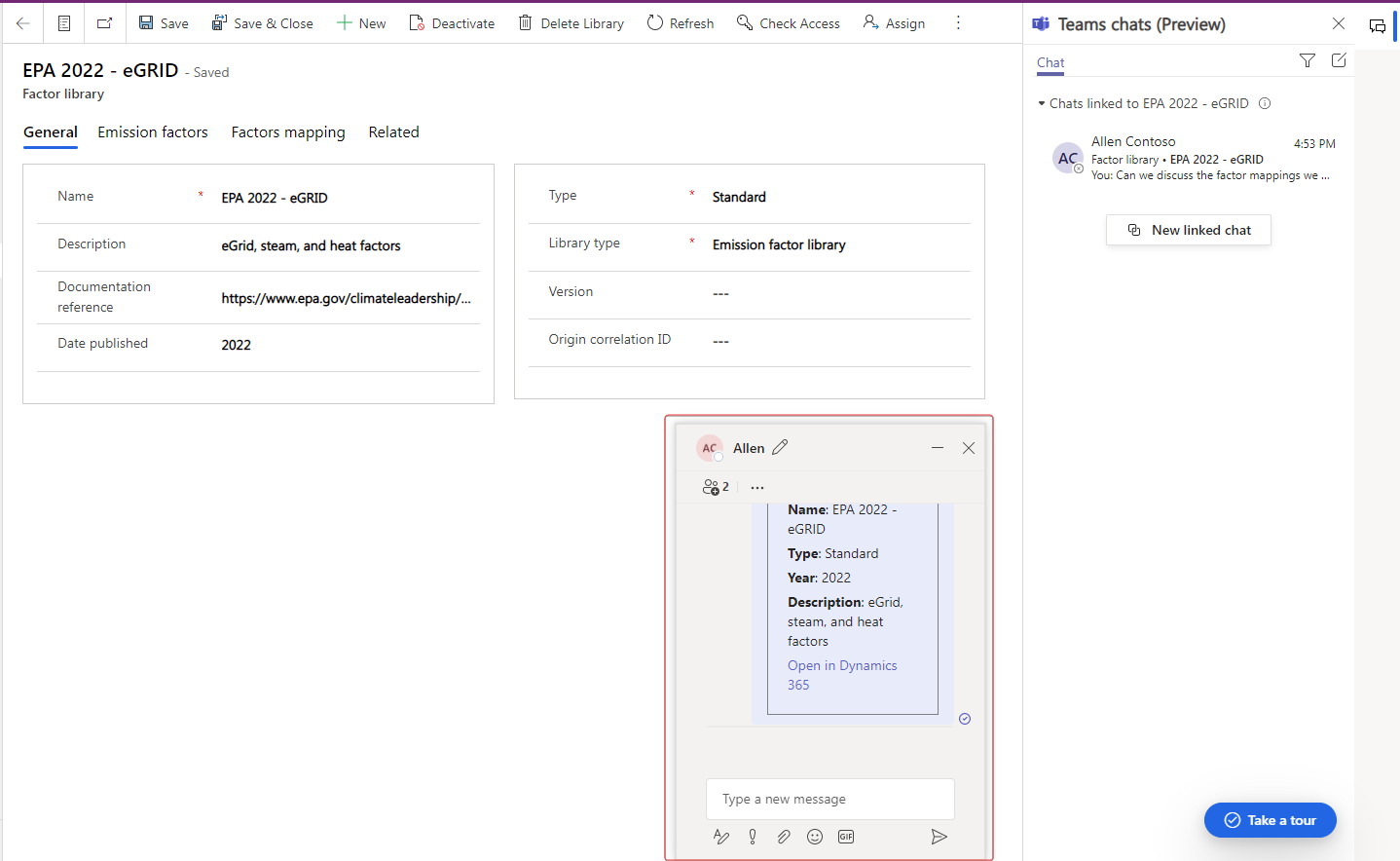Deactivate this factor library
This screenshot has height=861, width=1400.
tap(452, 23)
